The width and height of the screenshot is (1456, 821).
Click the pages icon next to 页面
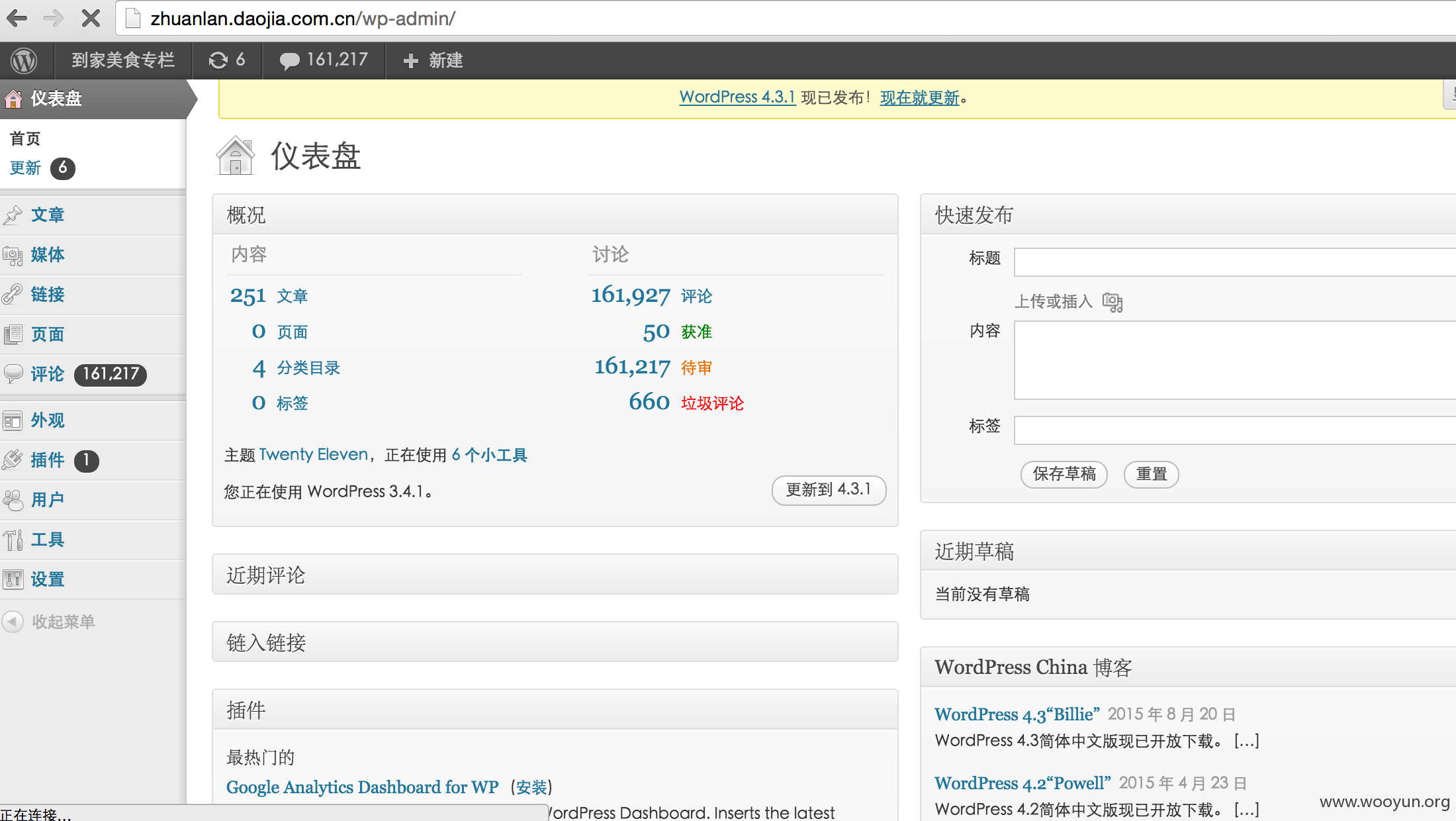click(13, 334)
